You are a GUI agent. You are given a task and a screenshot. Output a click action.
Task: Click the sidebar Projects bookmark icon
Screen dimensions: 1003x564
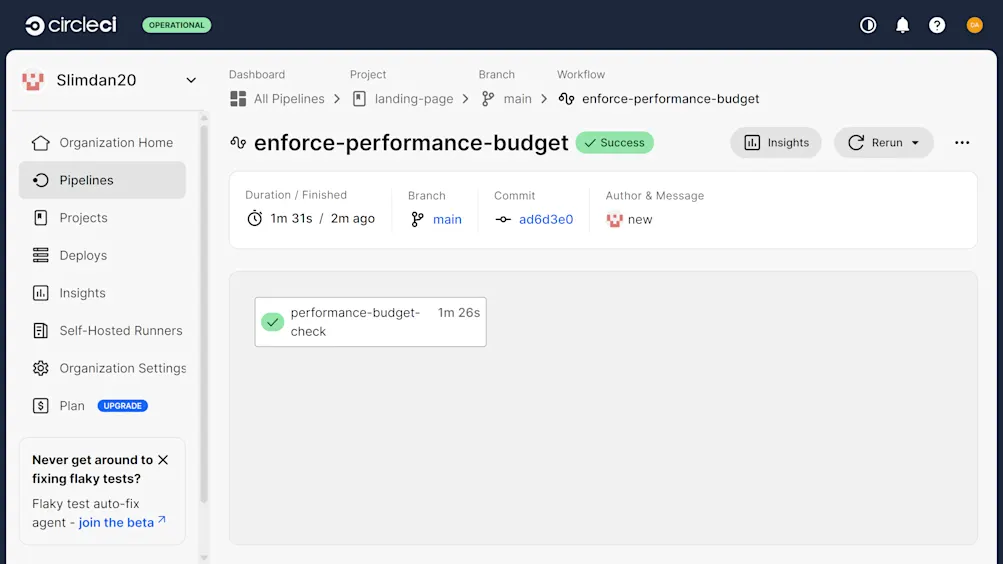[40, 218]
